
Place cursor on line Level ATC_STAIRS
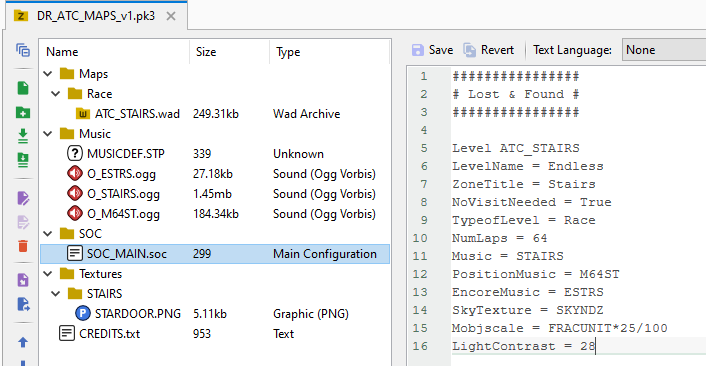[516, 148]
